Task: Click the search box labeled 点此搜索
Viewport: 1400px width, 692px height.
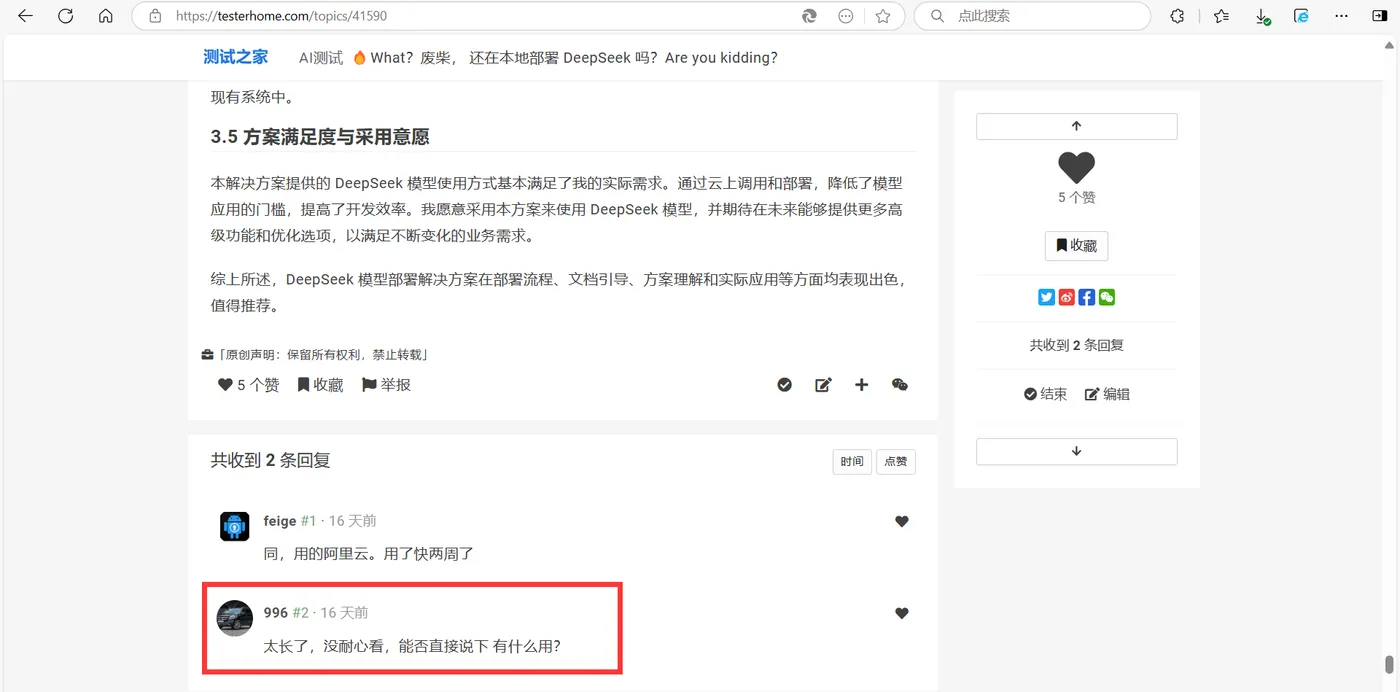Action: 1032,16
